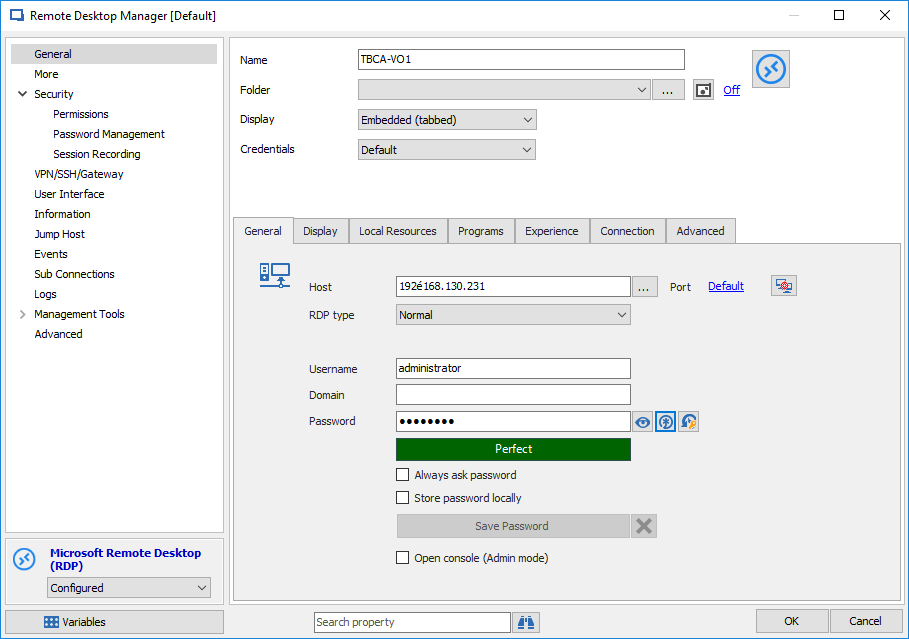Select the General tab

click(263, 231)
